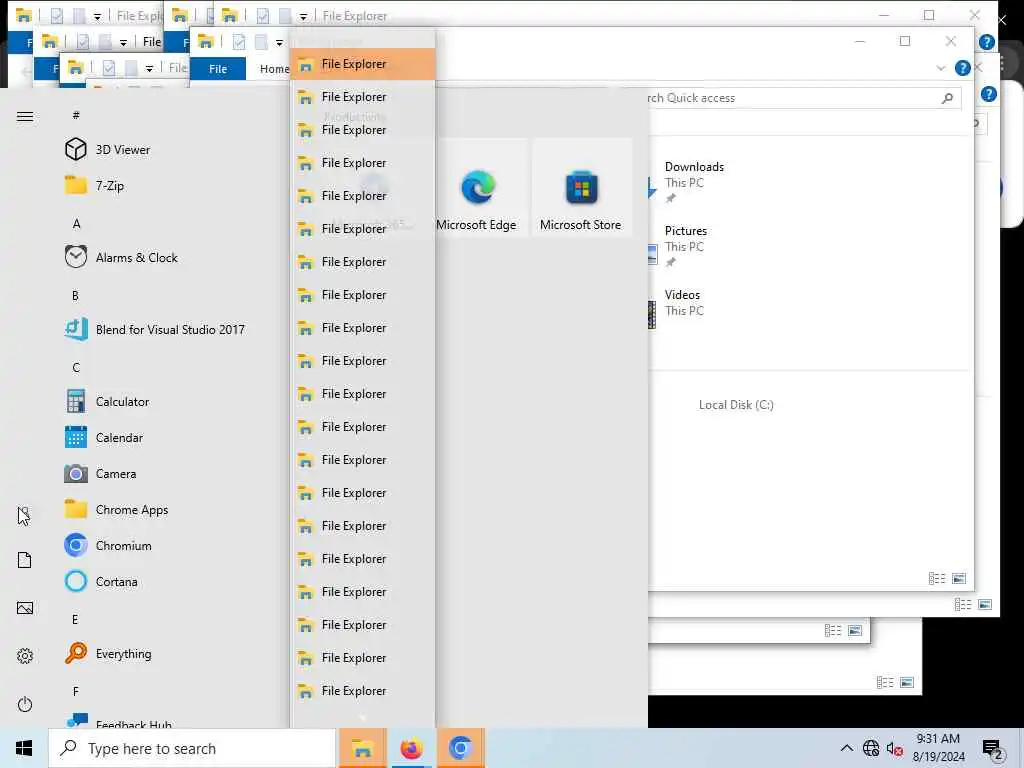
Task: Click the search magnifier in Quick access box
Action: [948, 98]
